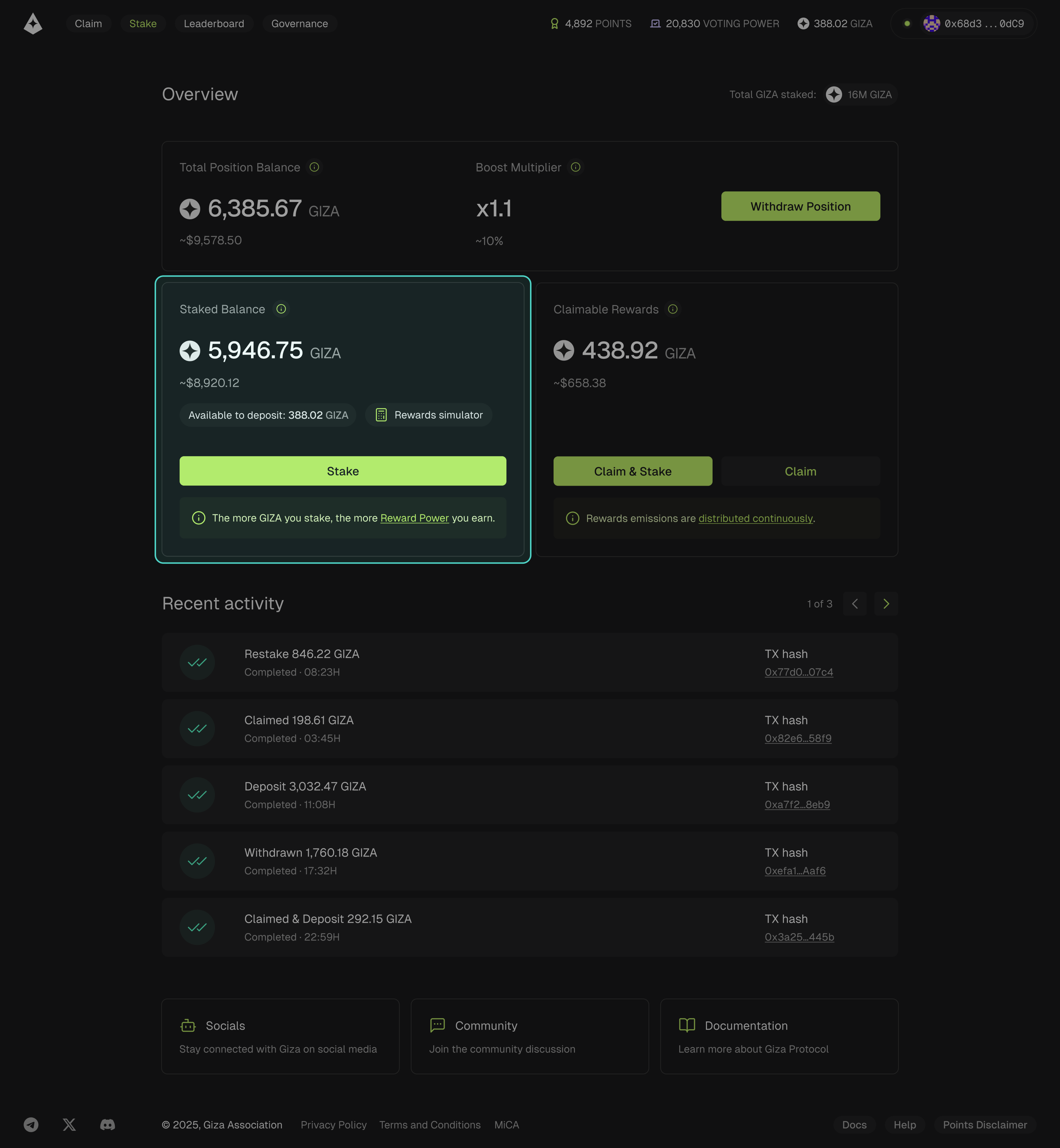The image size is (1060, 1148).
Task: Show the Staked Balance info tooltip
Action: point(281,309)
